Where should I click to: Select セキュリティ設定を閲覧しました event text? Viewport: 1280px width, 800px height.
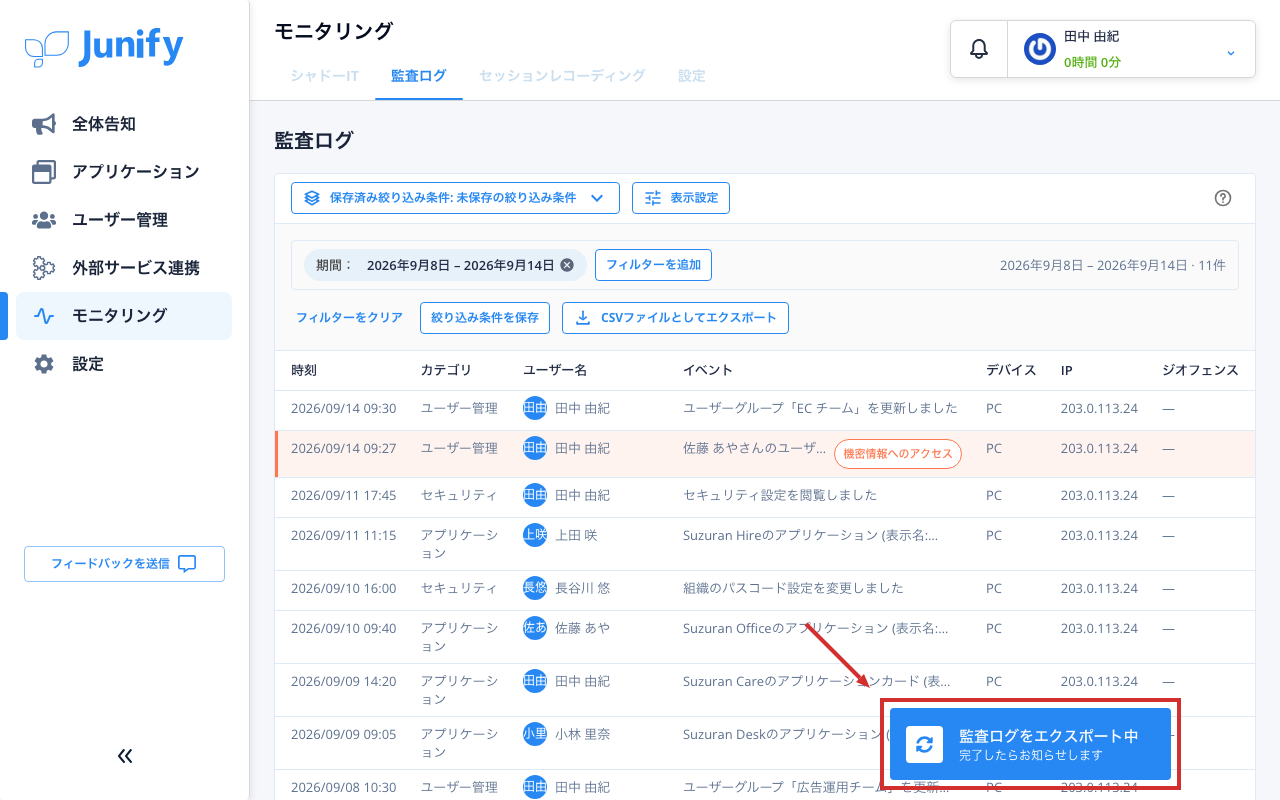pos(780,495)
